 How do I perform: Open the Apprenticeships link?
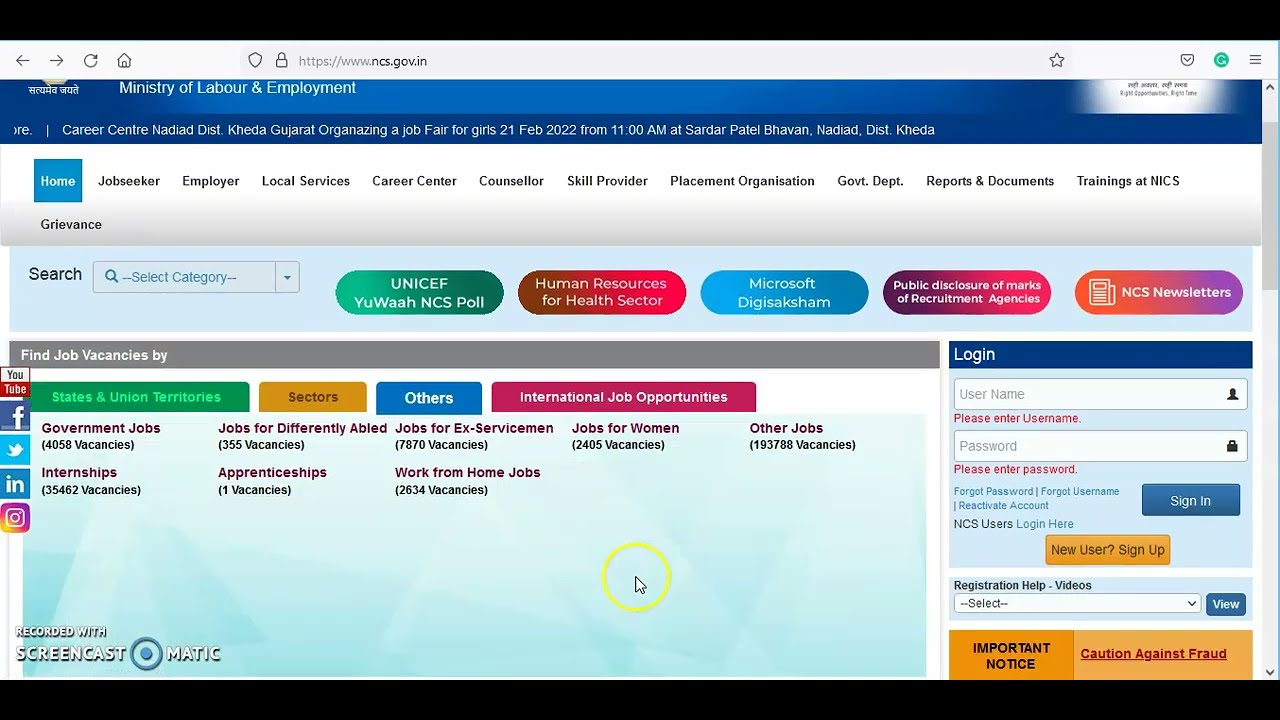(272, 472)
